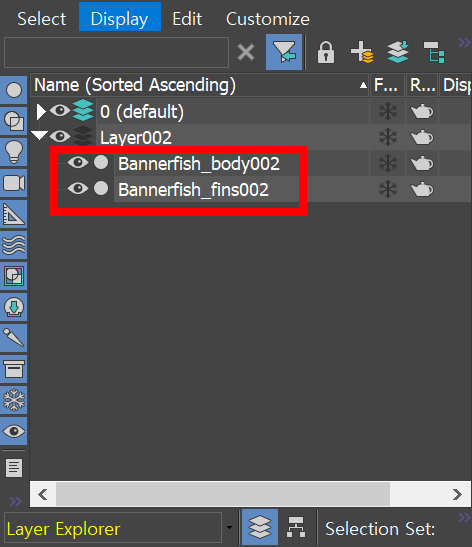Toggle renderable teapot for Bannerfish_body002
The image size is (472, 547).
422,163
